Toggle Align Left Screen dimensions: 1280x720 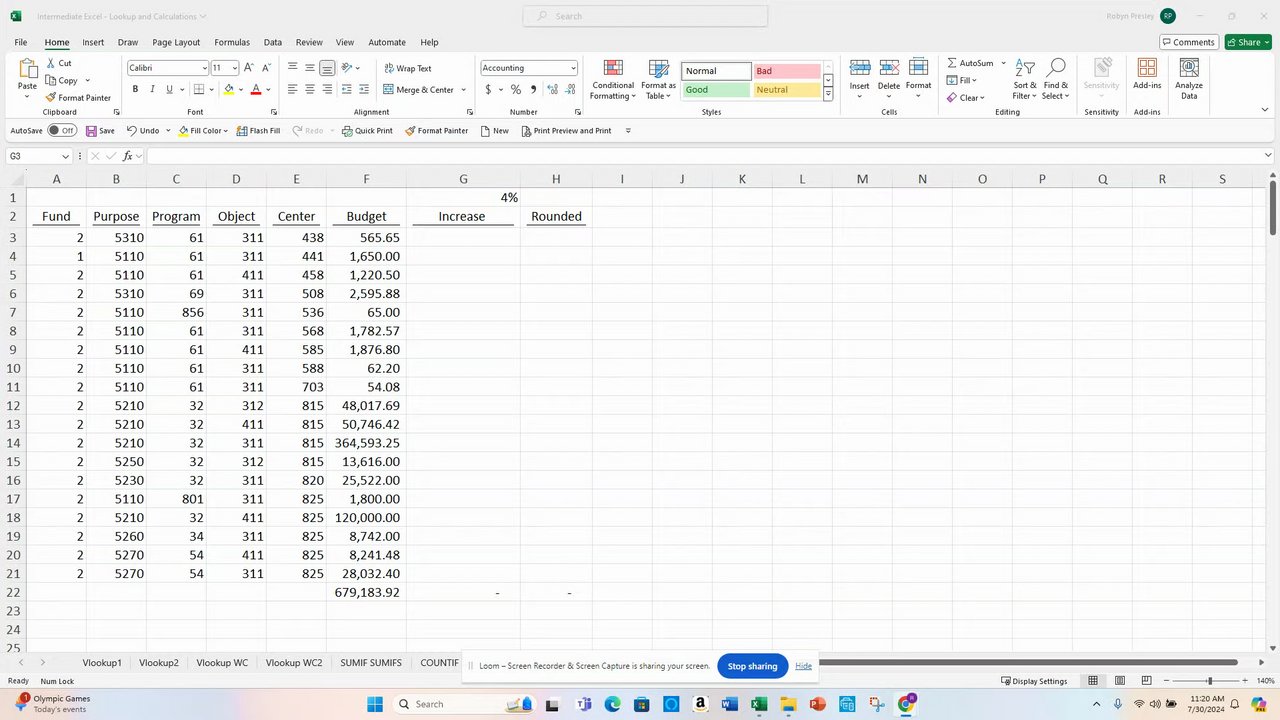point(293,89)
